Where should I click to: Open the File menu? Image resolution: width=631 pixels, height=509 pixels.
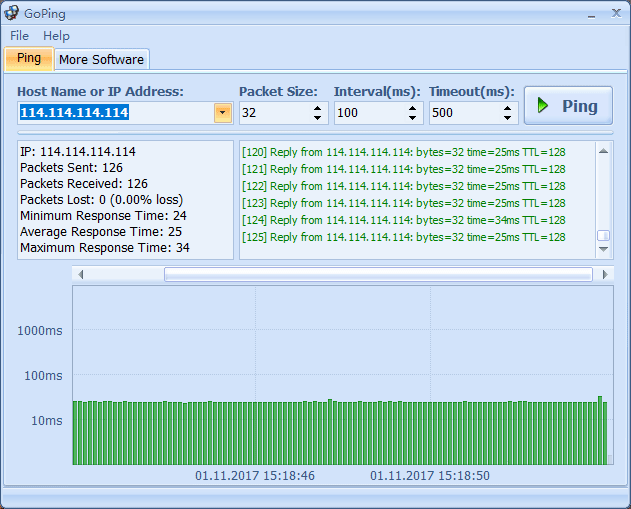coord(19,36)
